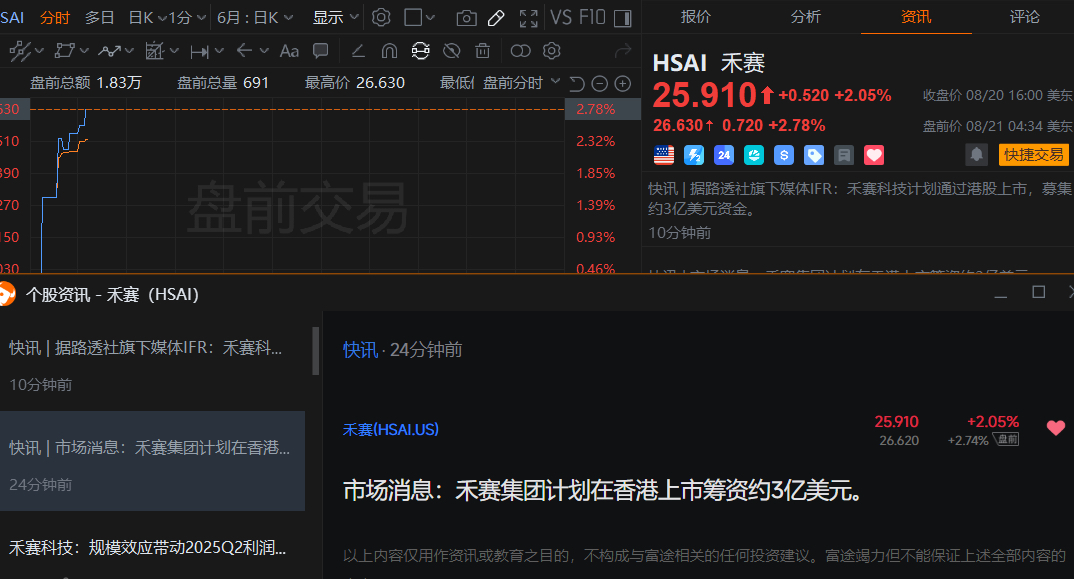Click the 最高价 26.630 value
The image size is (1074, 579).
click(x=380, y=83)
